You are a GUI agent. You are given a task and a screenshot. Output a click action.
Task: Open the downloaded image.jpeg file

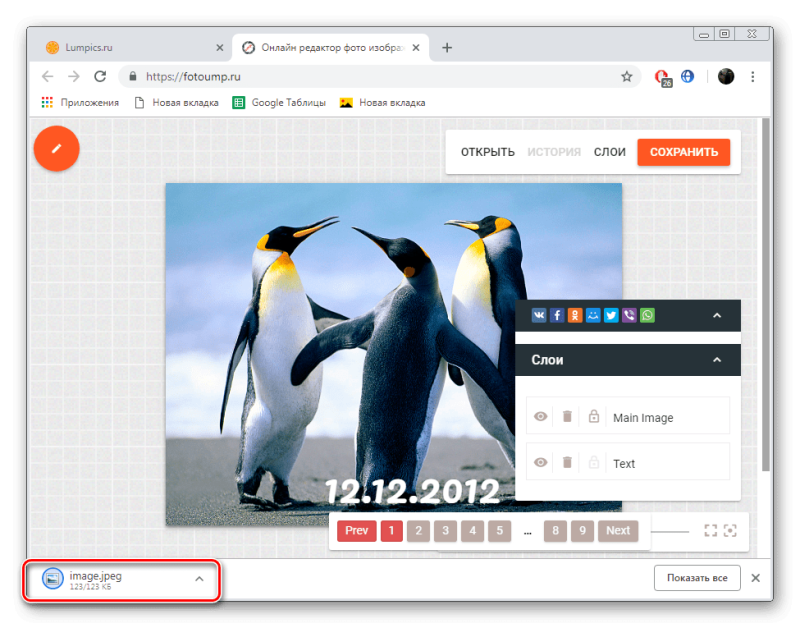point(95,580)
